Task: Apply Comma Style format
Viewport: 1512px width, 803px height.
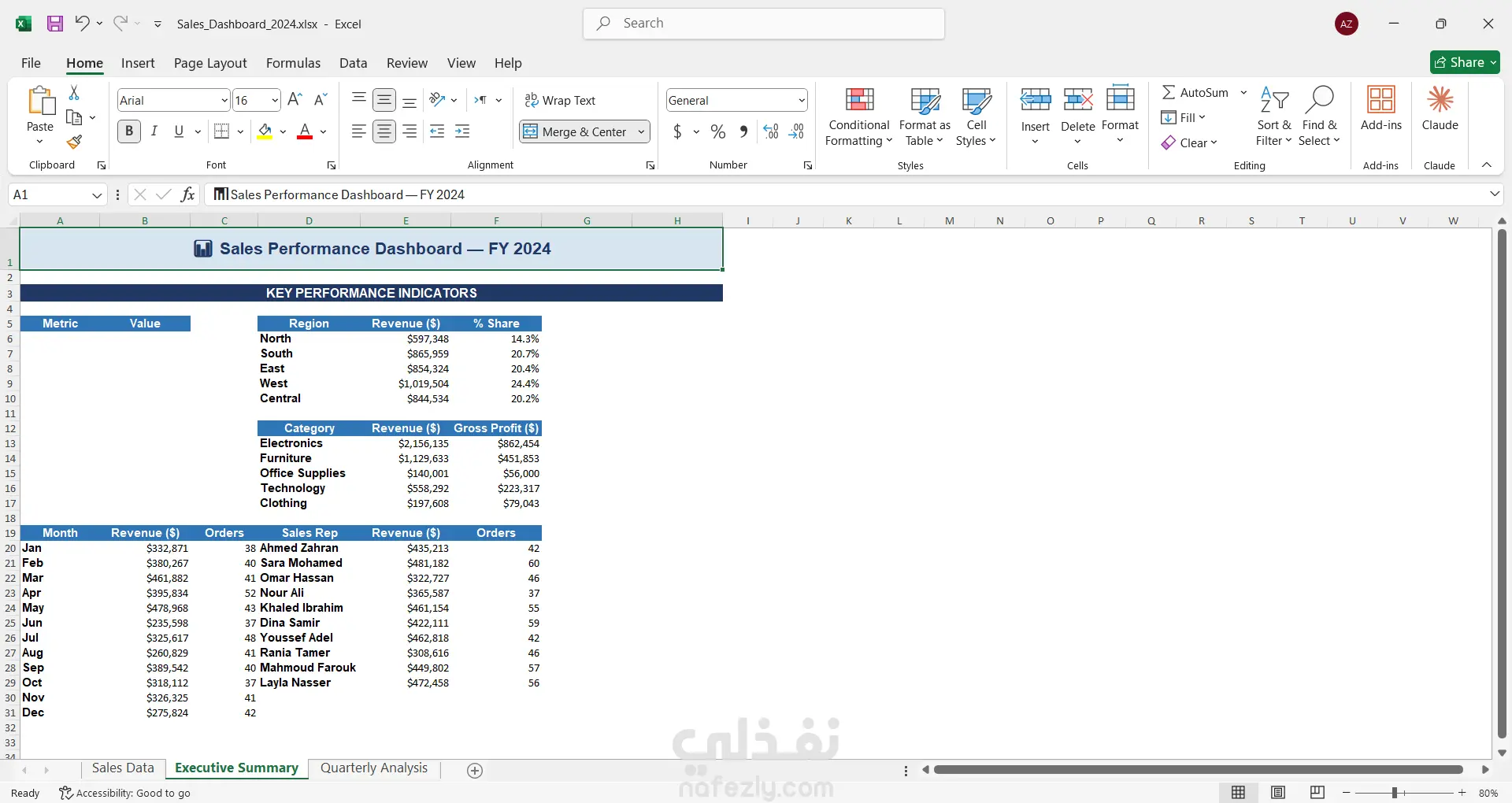Action: (743, 131)
